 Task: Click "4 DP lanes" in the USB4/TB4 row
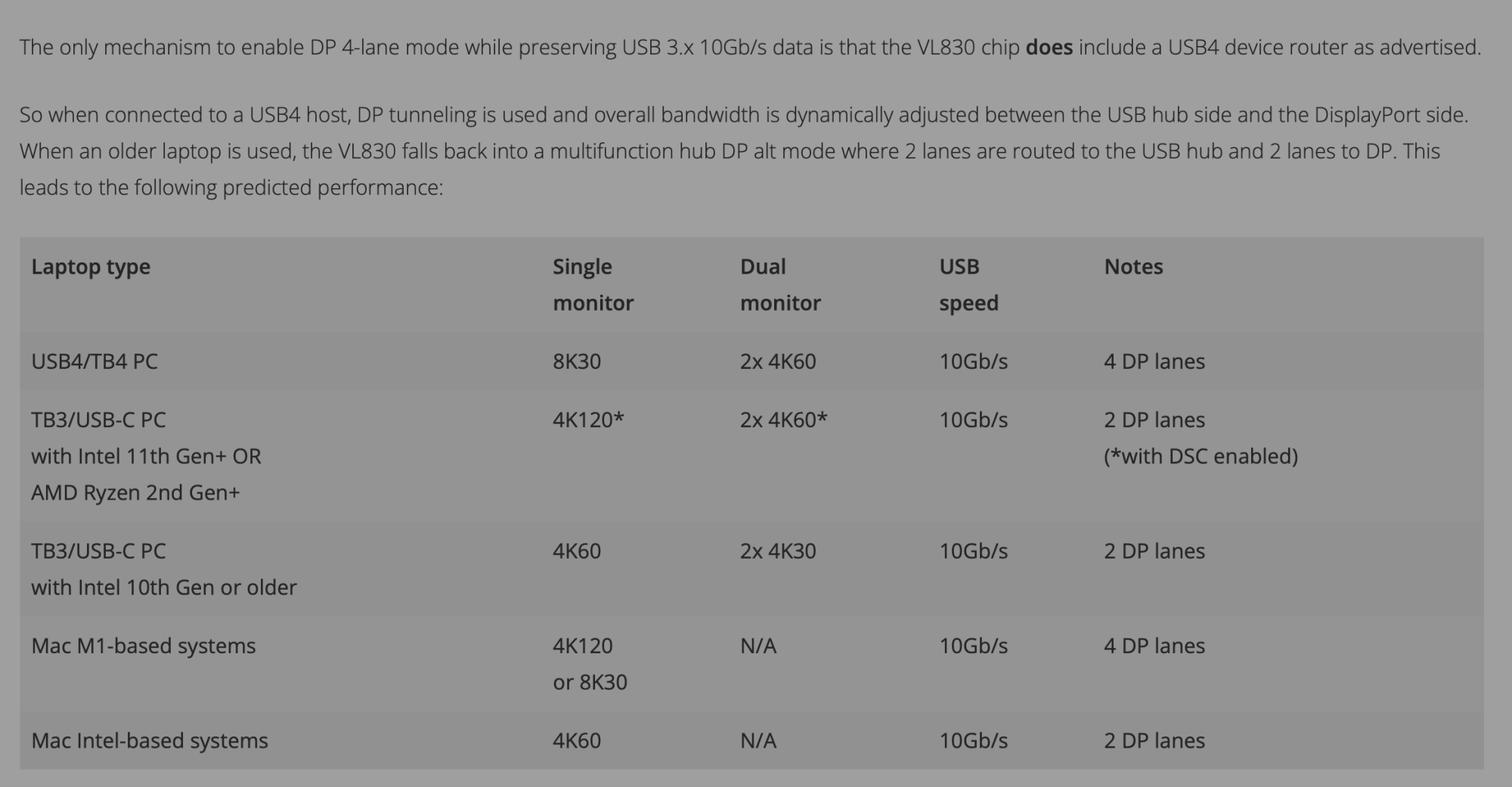[1154, 361]
